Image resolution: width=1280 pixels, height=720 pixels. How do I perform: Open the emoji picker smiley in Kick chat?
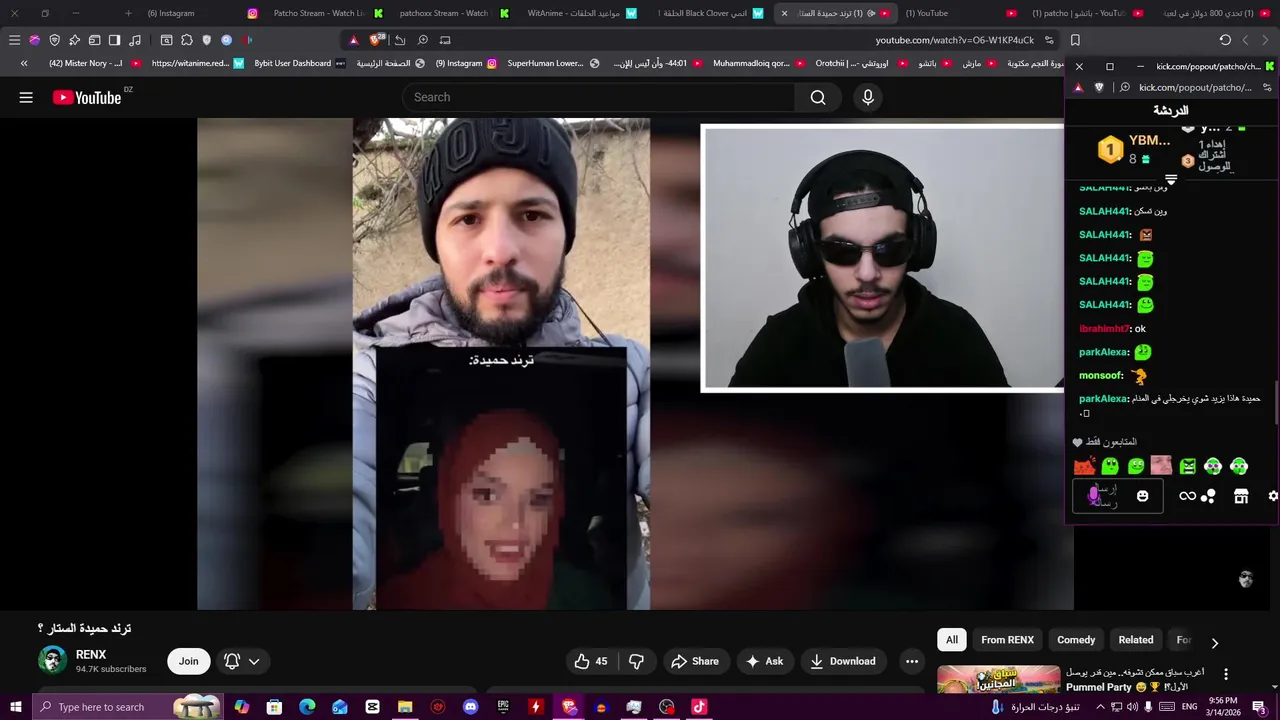tap(1142, 496)
